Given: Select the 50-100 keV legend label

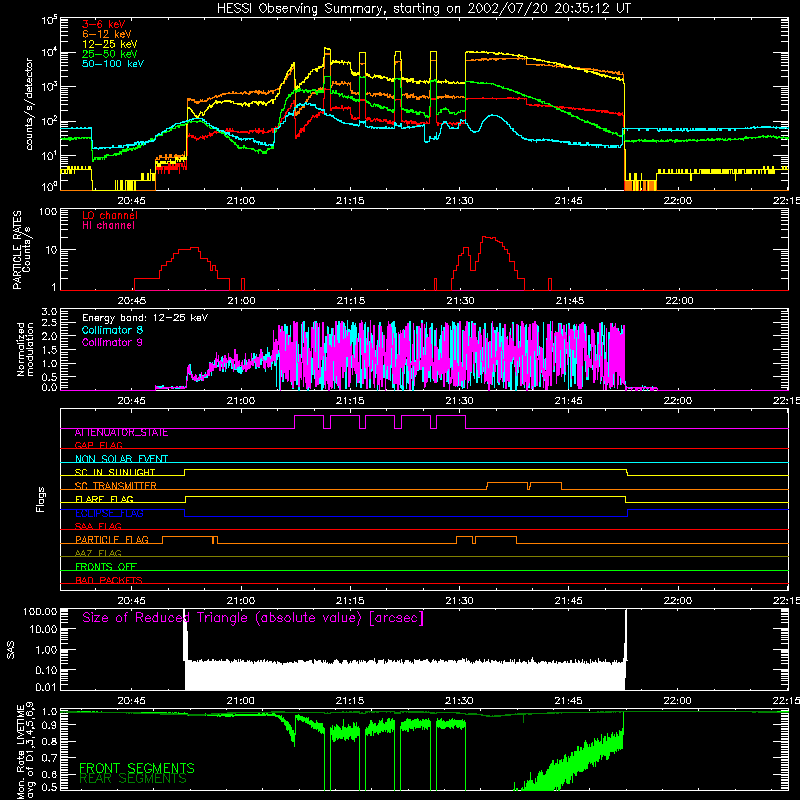Looking at the screenshot, I should tap(113, 64).
